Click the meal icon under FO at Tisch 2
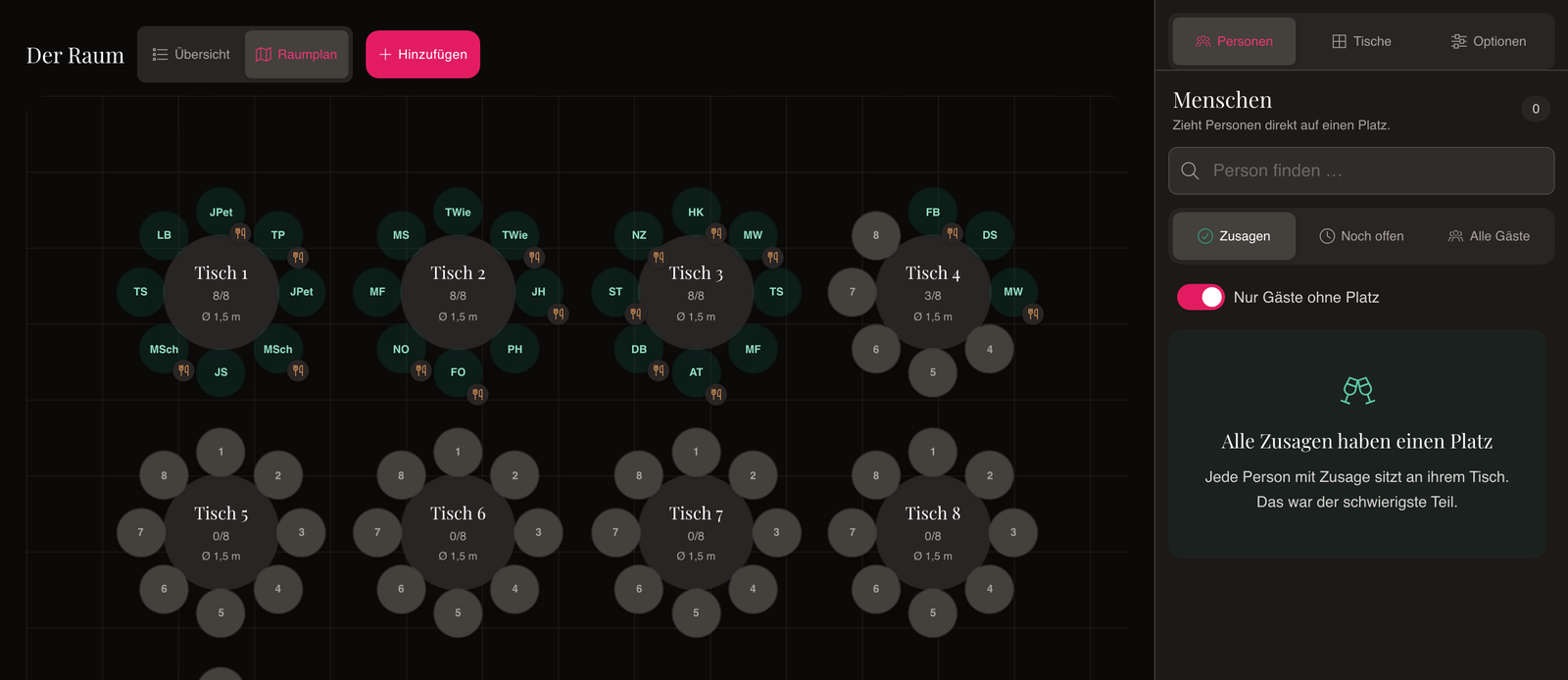The image size is (1568, 680). pos(477,394)
